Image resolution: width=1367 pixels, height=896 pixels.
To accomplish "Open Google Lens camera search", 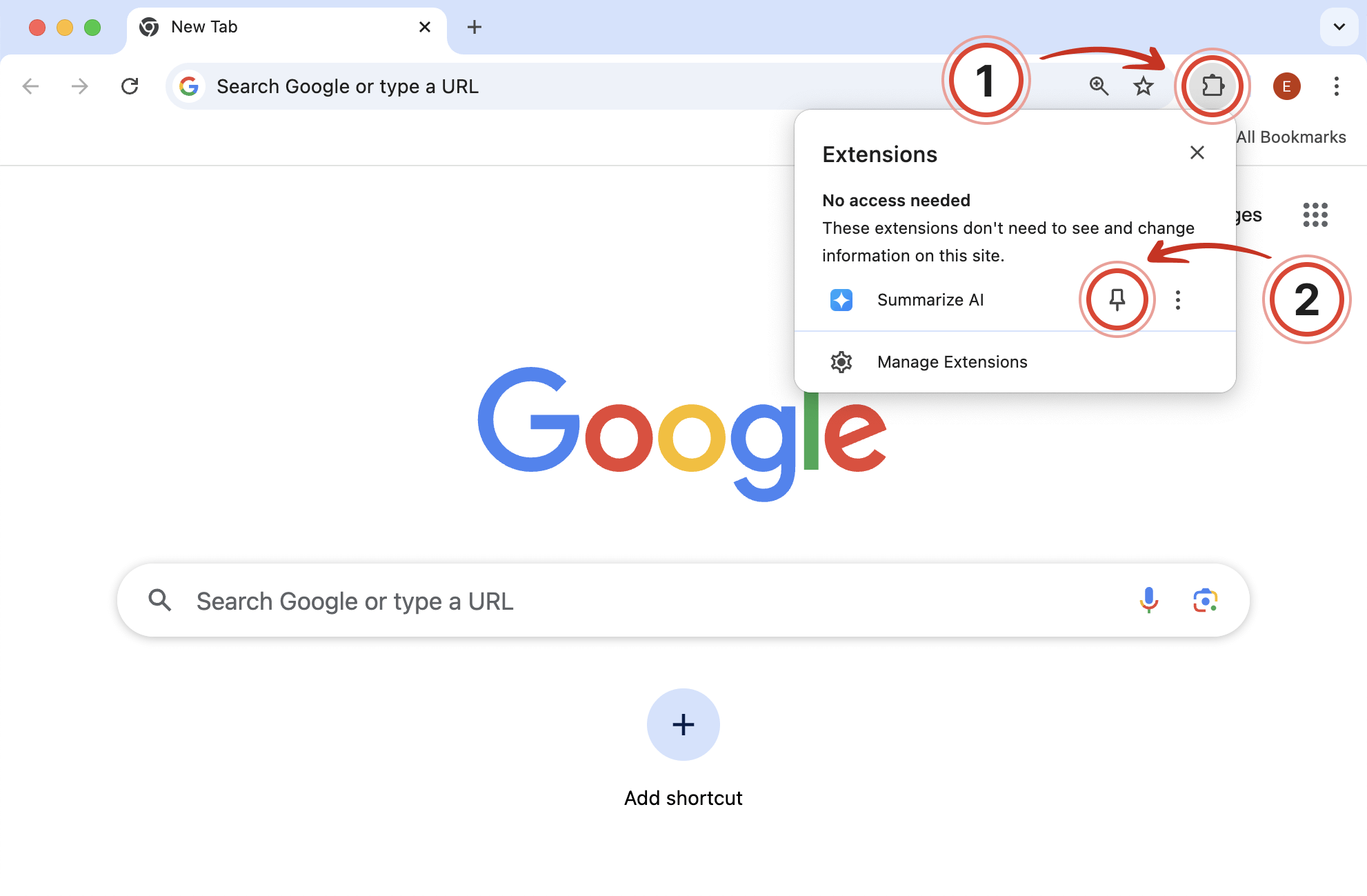I will 1205,600.
